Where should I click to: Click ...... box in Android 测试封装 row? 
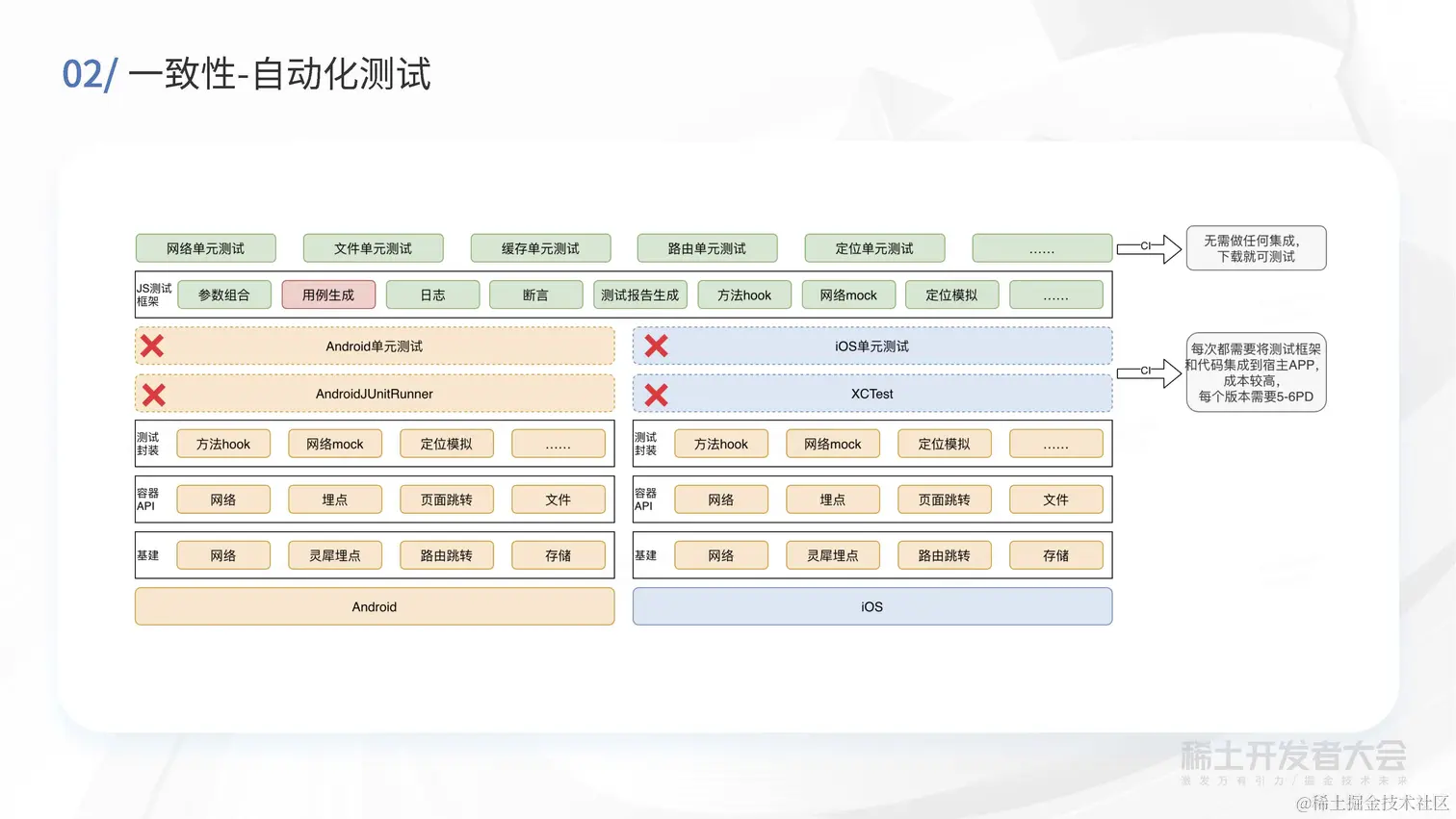pos(559,444)
